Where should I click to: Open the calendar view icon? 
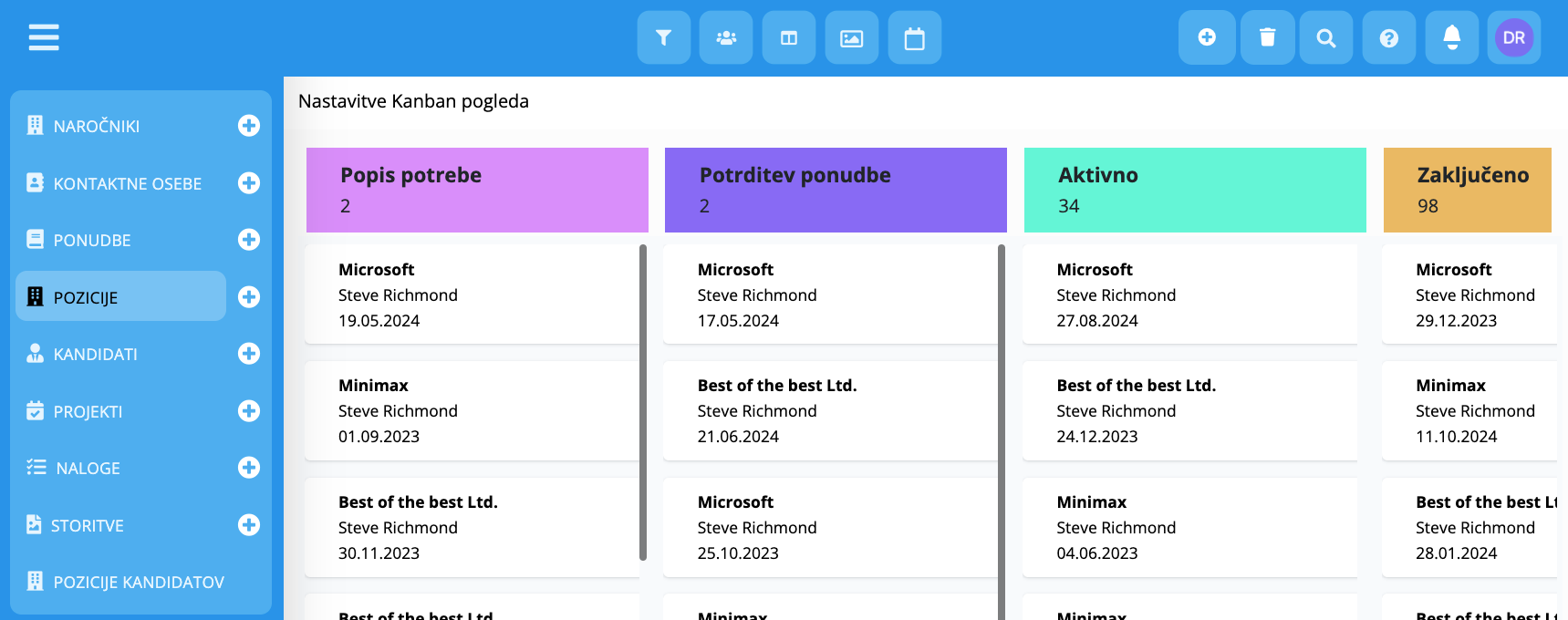914,37
